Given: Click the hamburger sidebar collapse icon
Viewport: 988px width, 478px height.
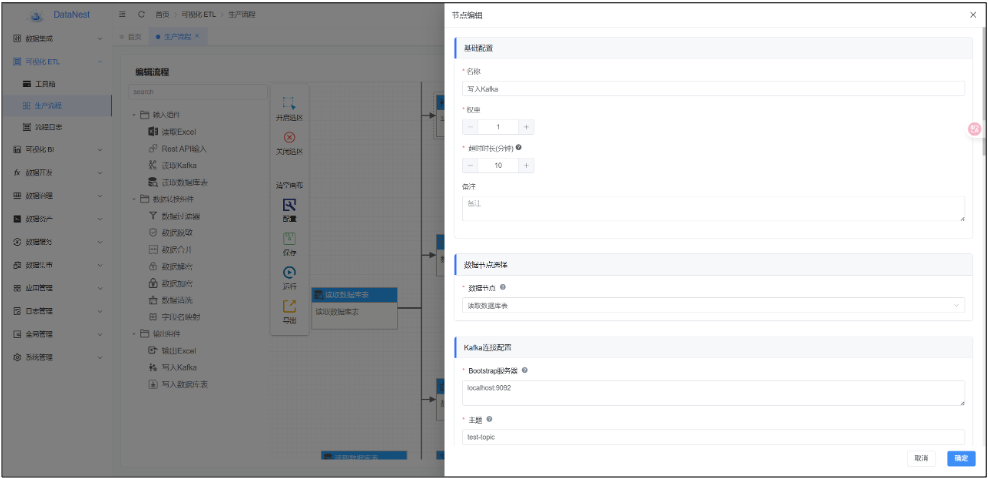Looking at the screenshot, I should (x=122, y=15).
